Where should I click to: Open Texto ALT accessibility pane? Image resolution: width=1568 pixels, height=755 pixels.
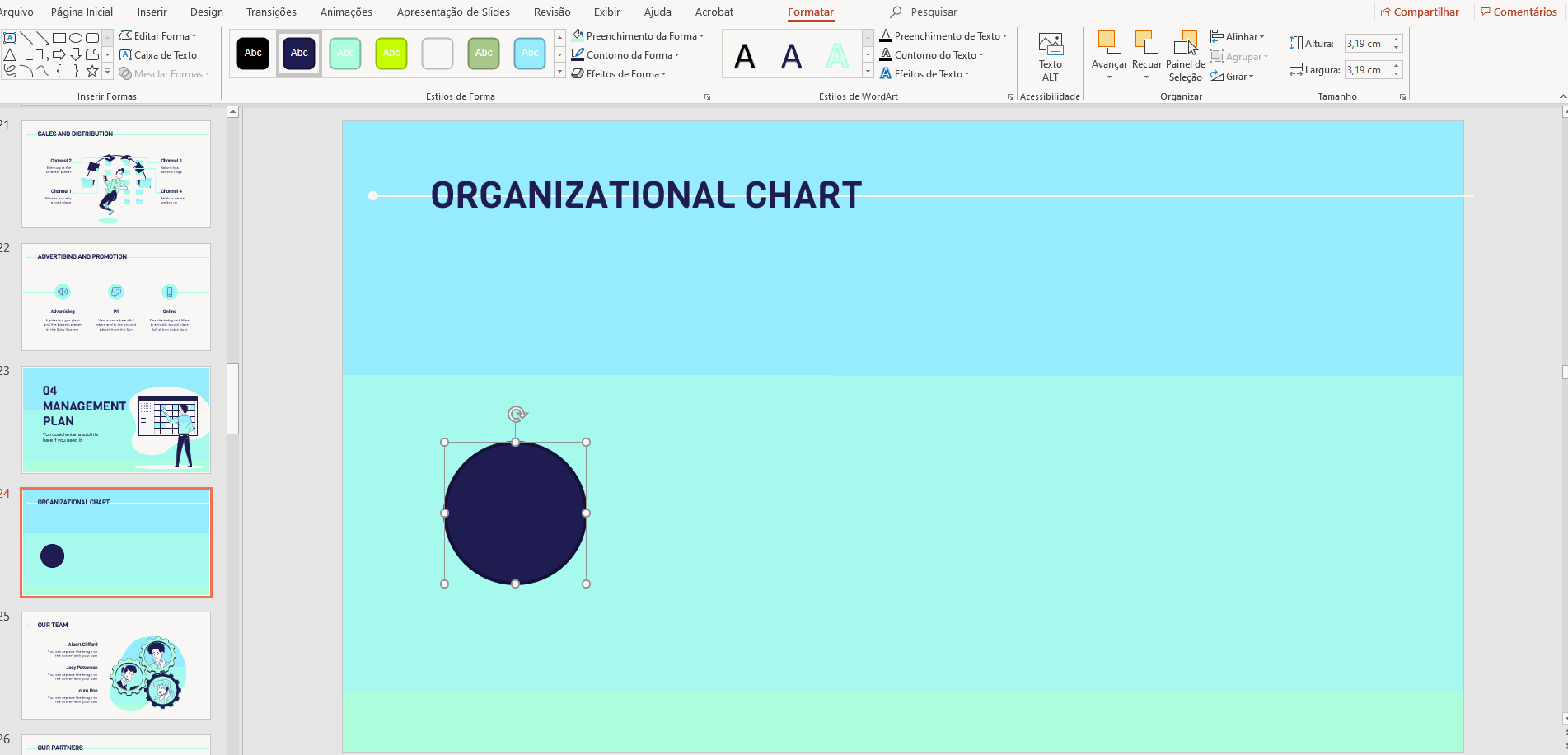(1051, 57)
